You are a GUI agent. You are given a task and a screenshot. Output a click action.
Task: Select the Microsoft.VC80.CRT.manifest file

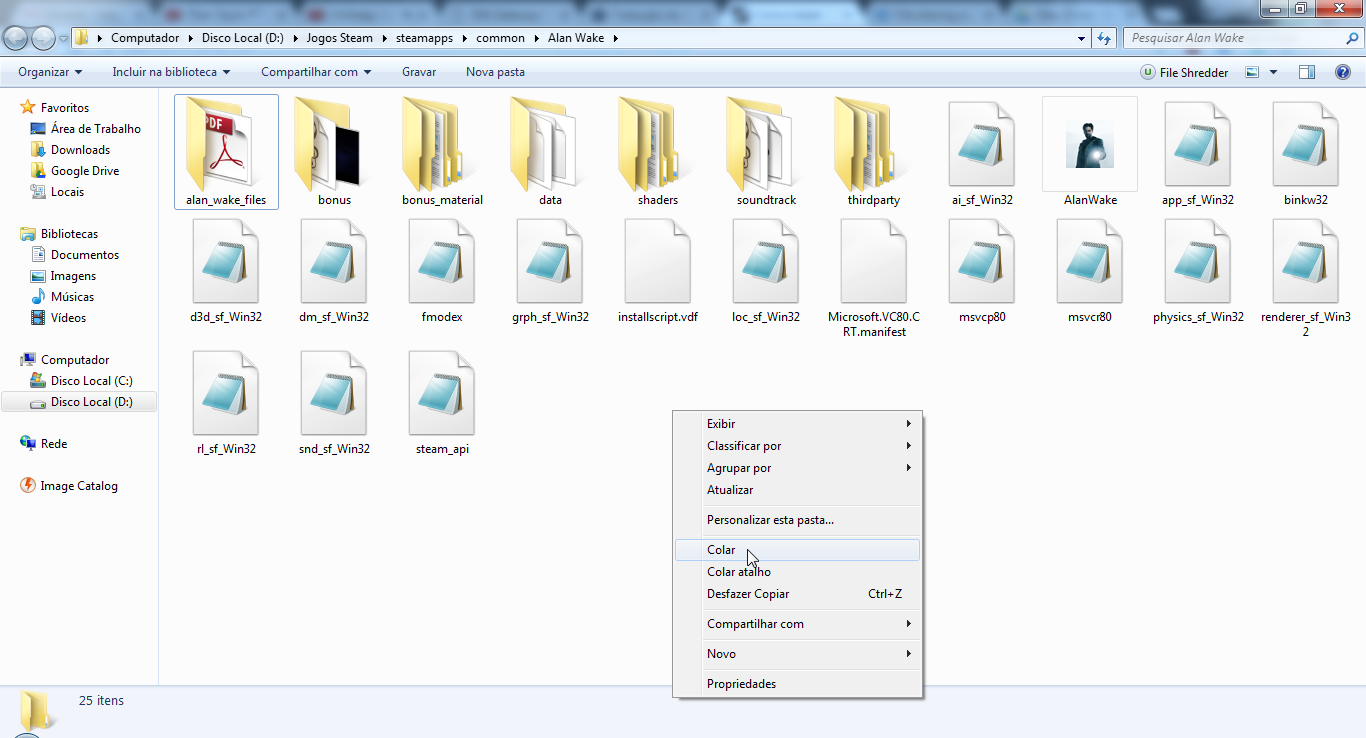(x=874, y=277)
